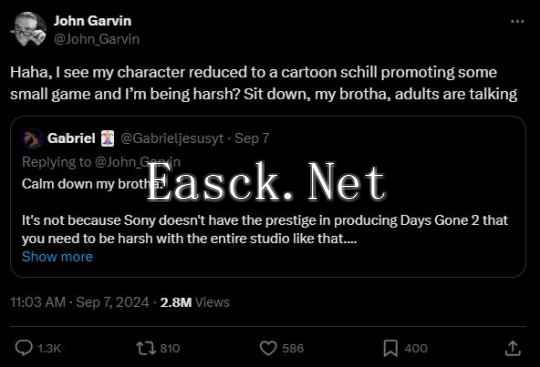
Task: Expand quoted tweet with Show more
Action: click(57, 257)
